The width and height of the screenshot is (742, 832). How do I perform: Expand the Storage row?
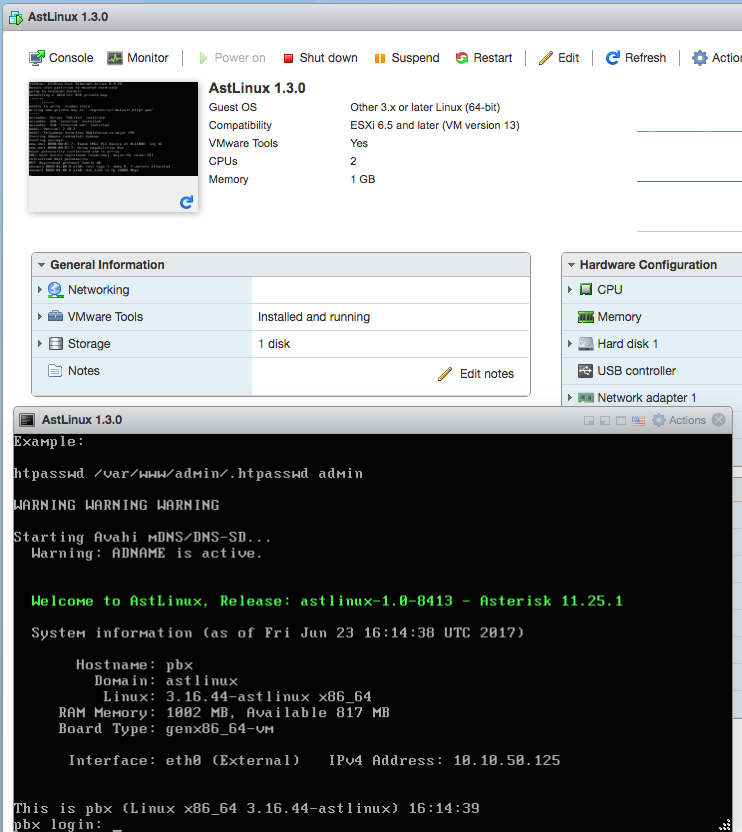40,344
